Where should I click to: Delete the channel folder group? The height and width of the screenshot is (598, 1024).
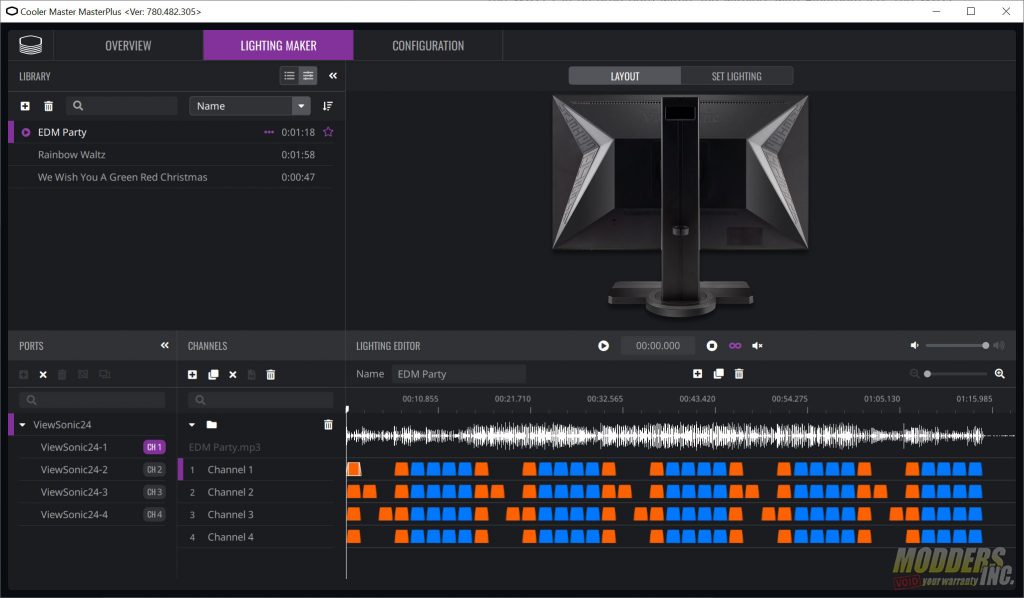(328, 424)
